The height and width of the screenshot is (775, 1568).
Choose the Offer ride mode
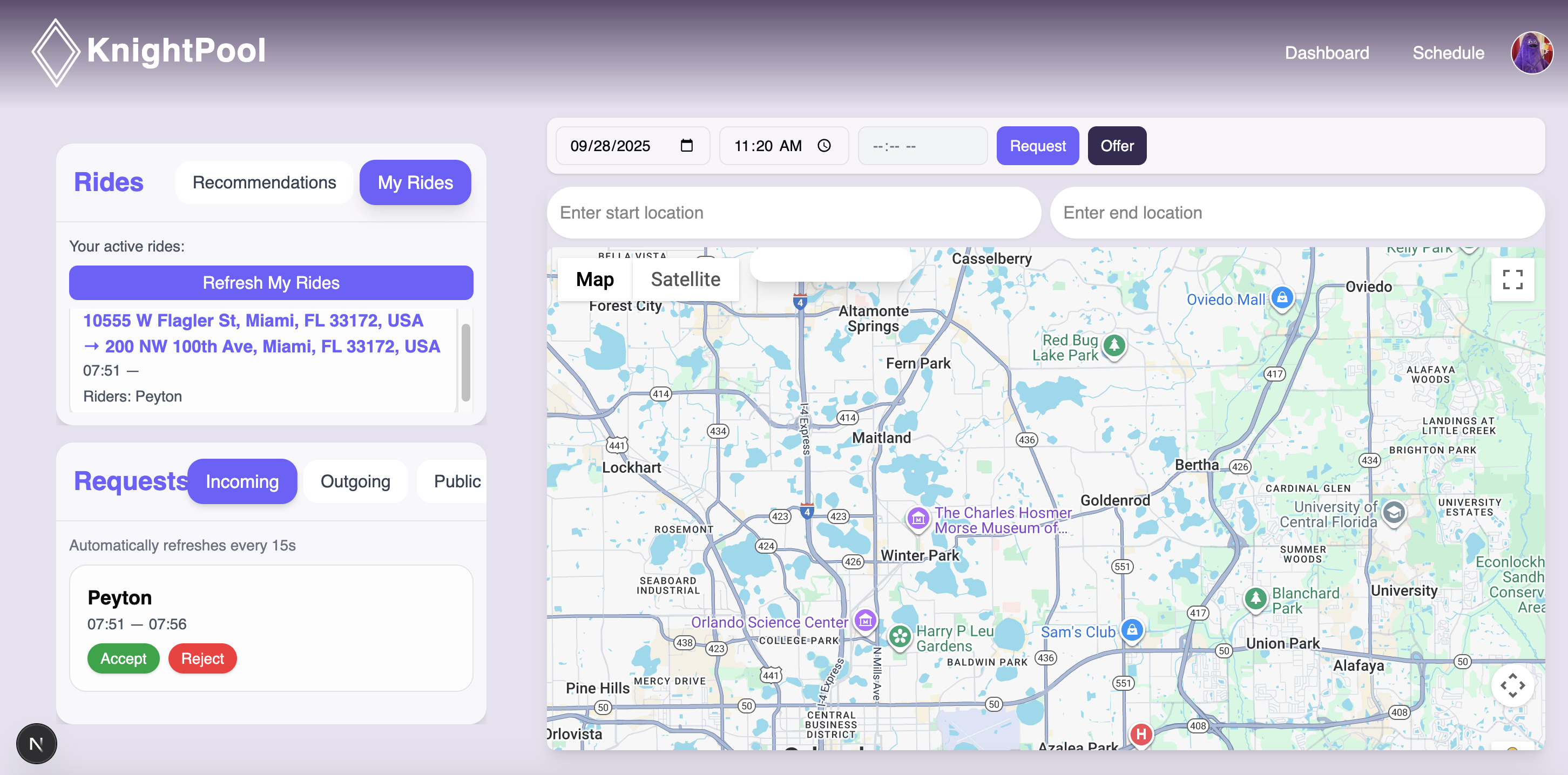coord(1117,146)
